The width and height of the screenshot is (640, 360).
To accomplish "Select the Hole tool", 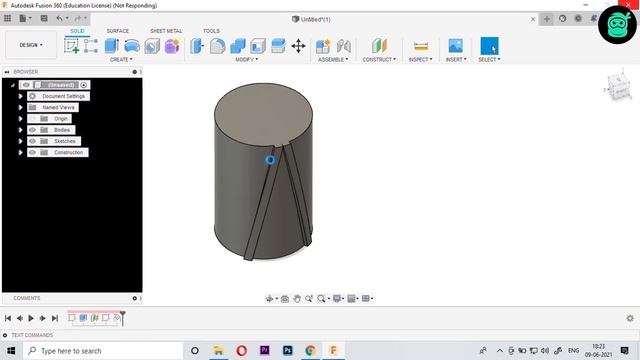I will 152,46.
